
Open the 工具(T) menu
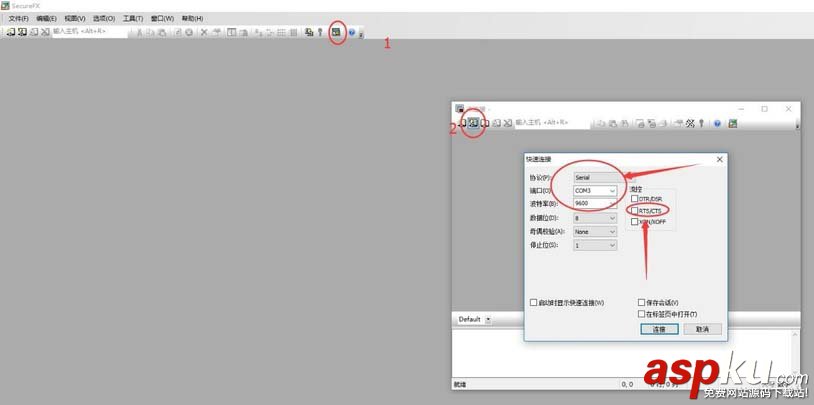coord(132,18)
